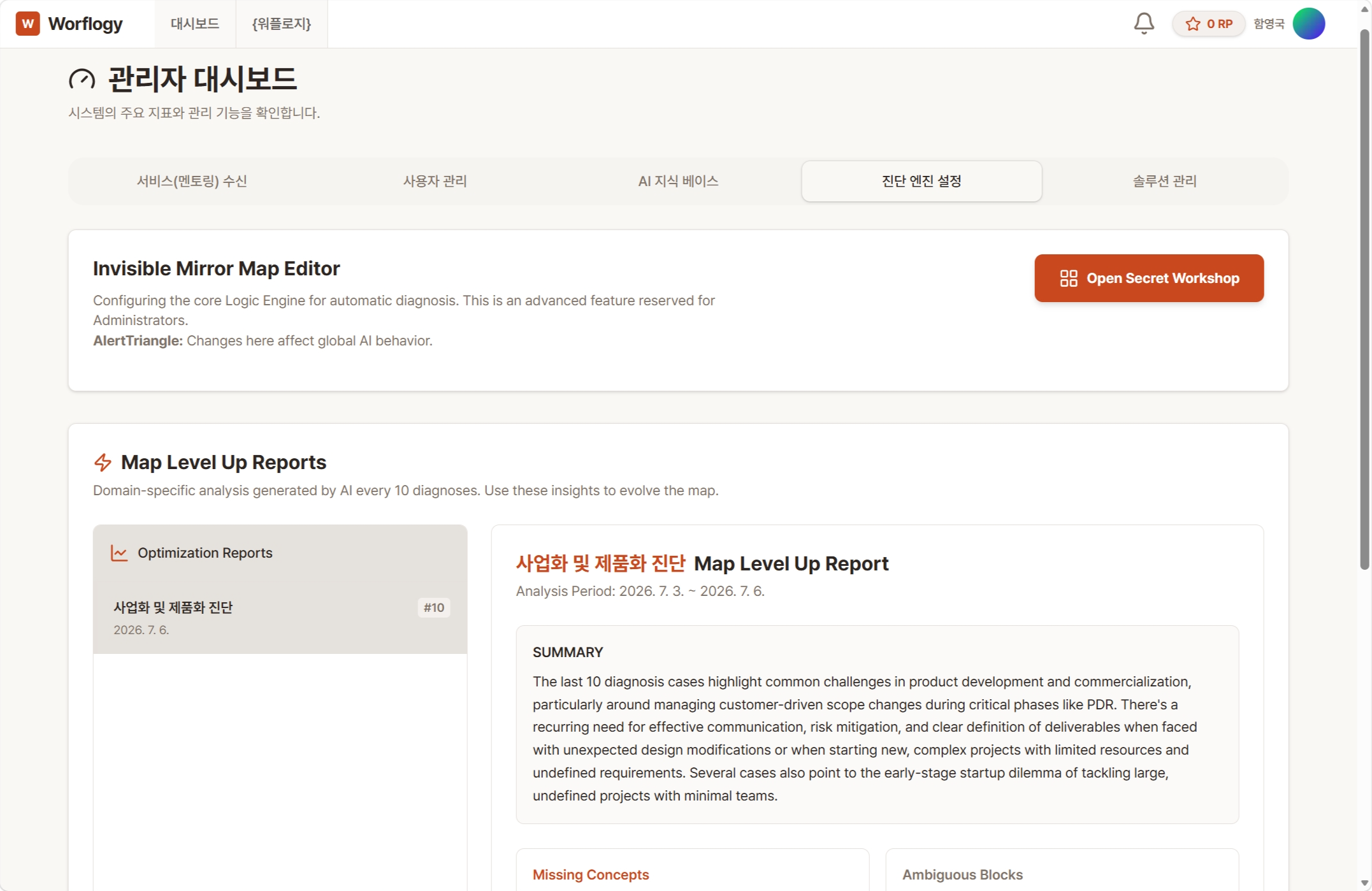Click the AlertTriangle warning text

pyautogui.click(x=263, y=340)
